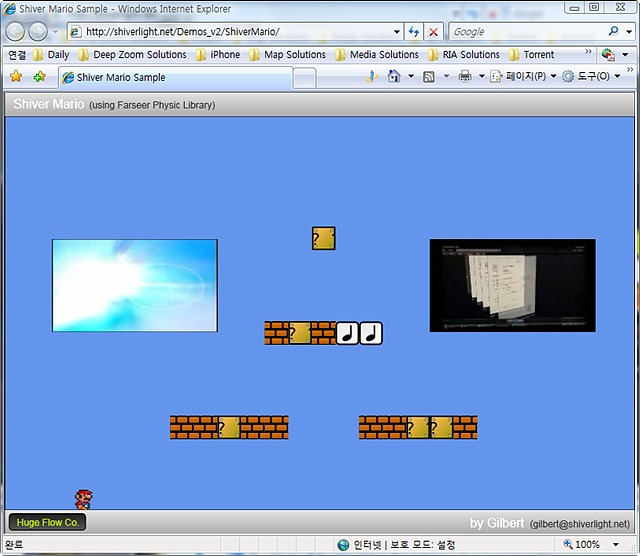Screen dimensions: 640x556
Task: Open a new blank tab
Action: 304,78
